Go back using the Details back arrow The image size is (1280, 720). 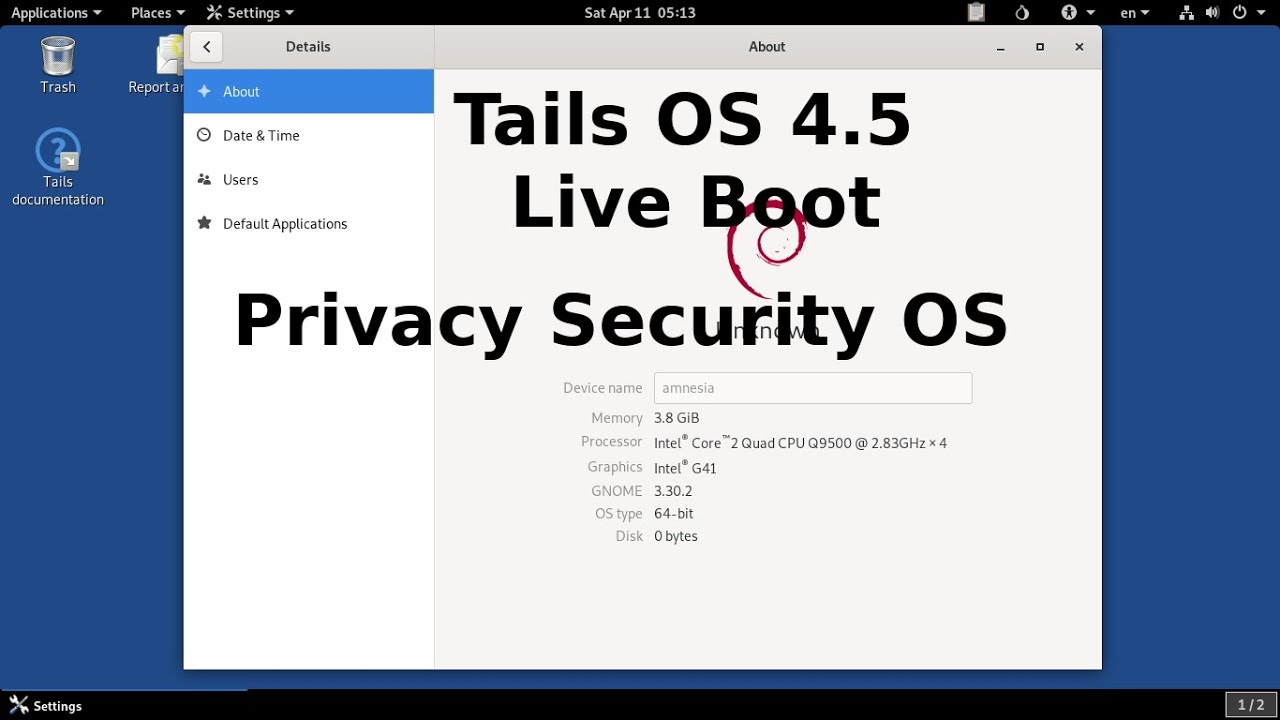tap(206, 47)
